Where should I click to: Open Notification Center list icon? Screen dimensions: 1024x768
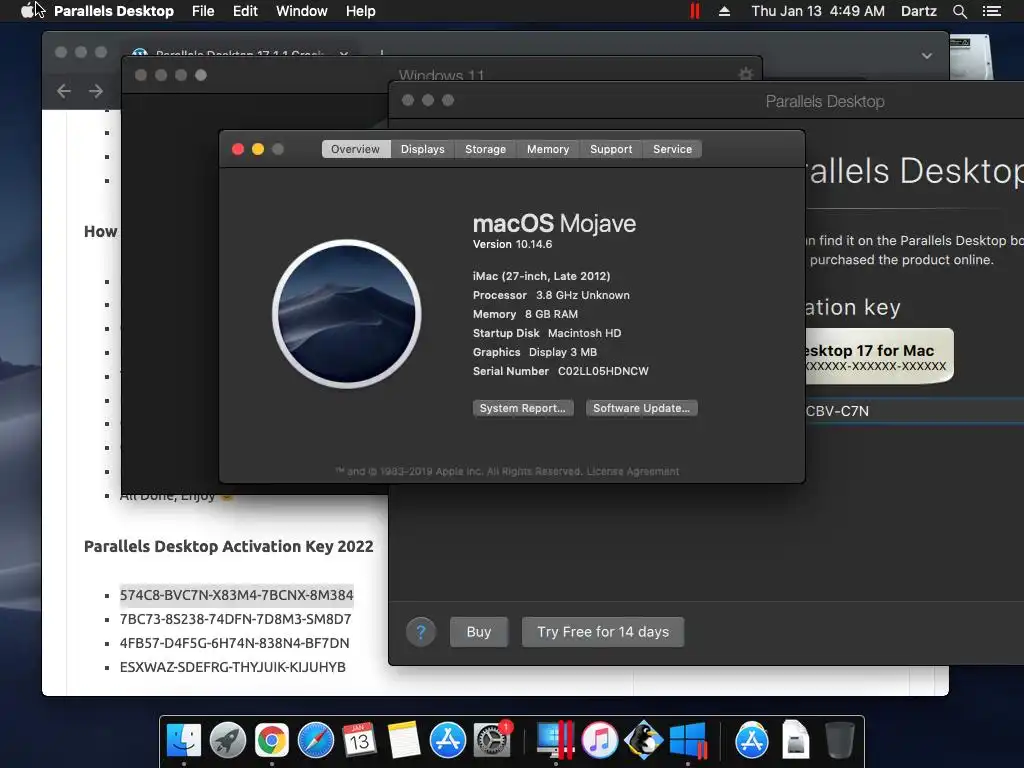pyautogui.click(x=991, y=11)
